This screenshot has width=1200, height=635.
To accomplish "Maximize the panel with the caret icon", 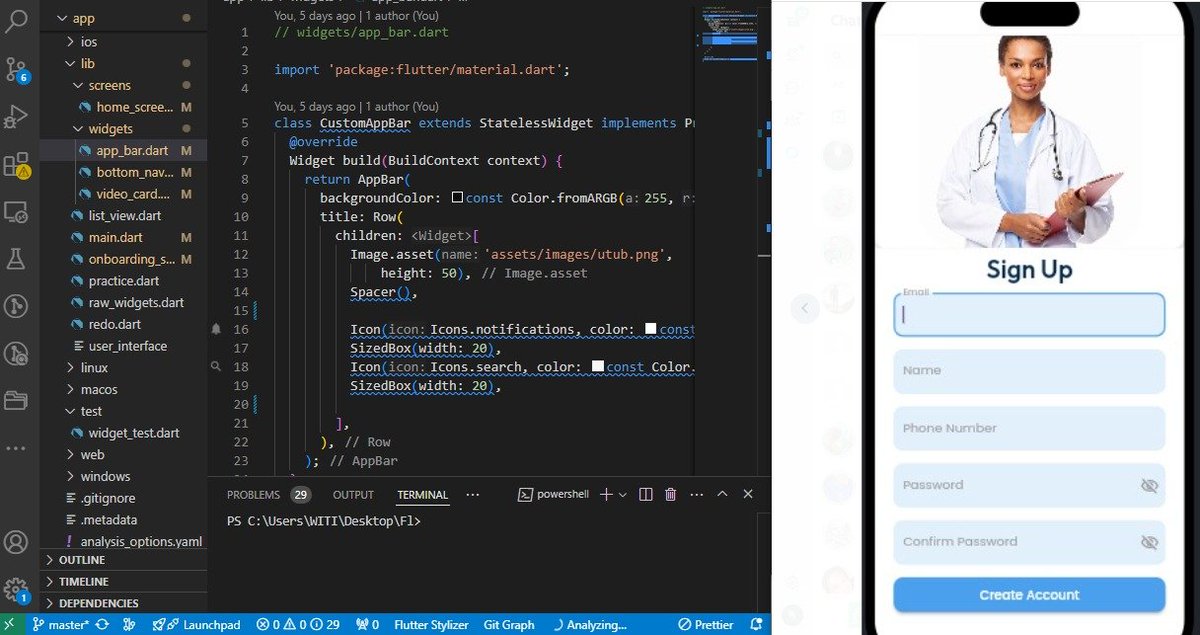I will click(722, 494).
